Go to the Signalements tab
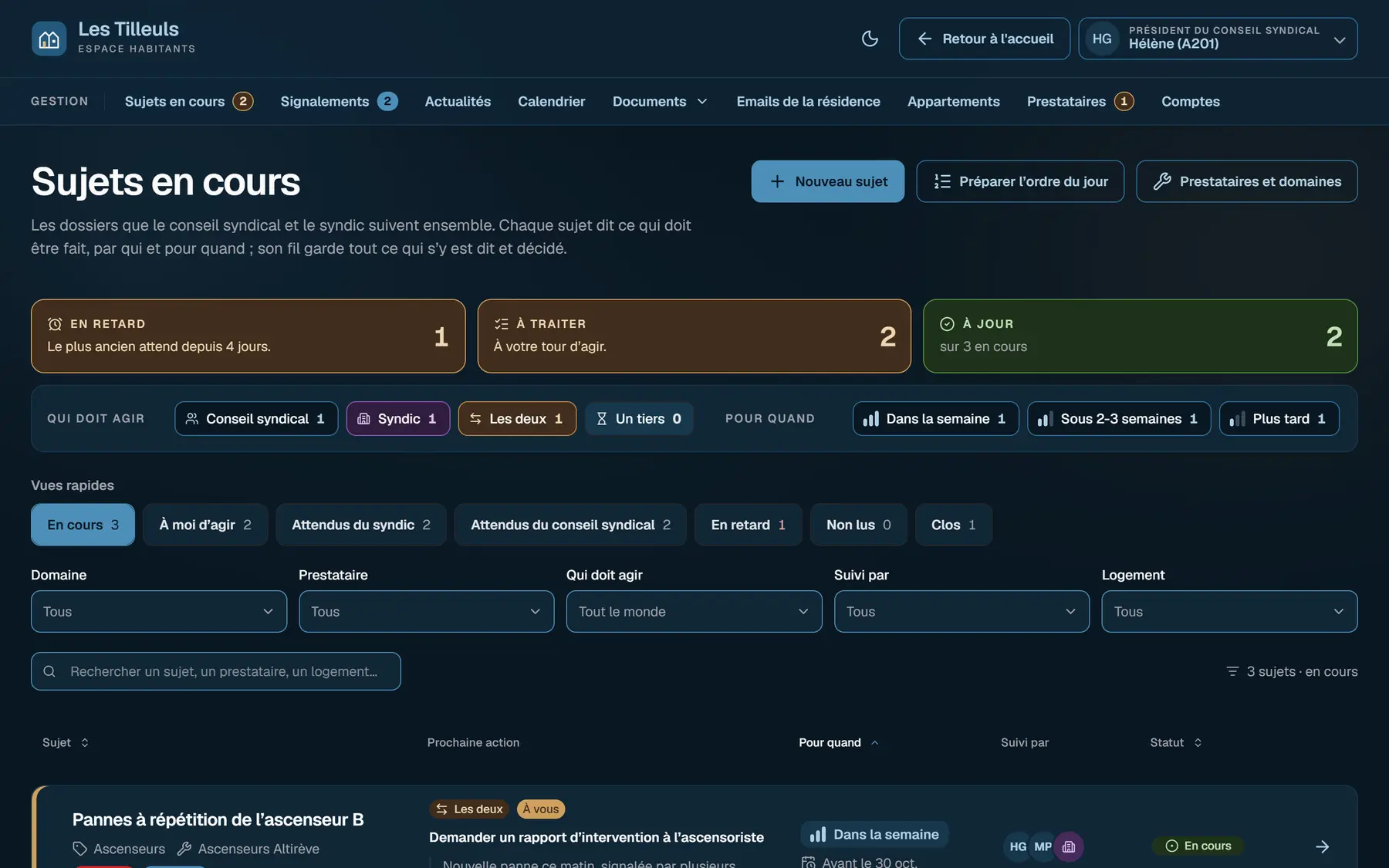 pos(339,102)
